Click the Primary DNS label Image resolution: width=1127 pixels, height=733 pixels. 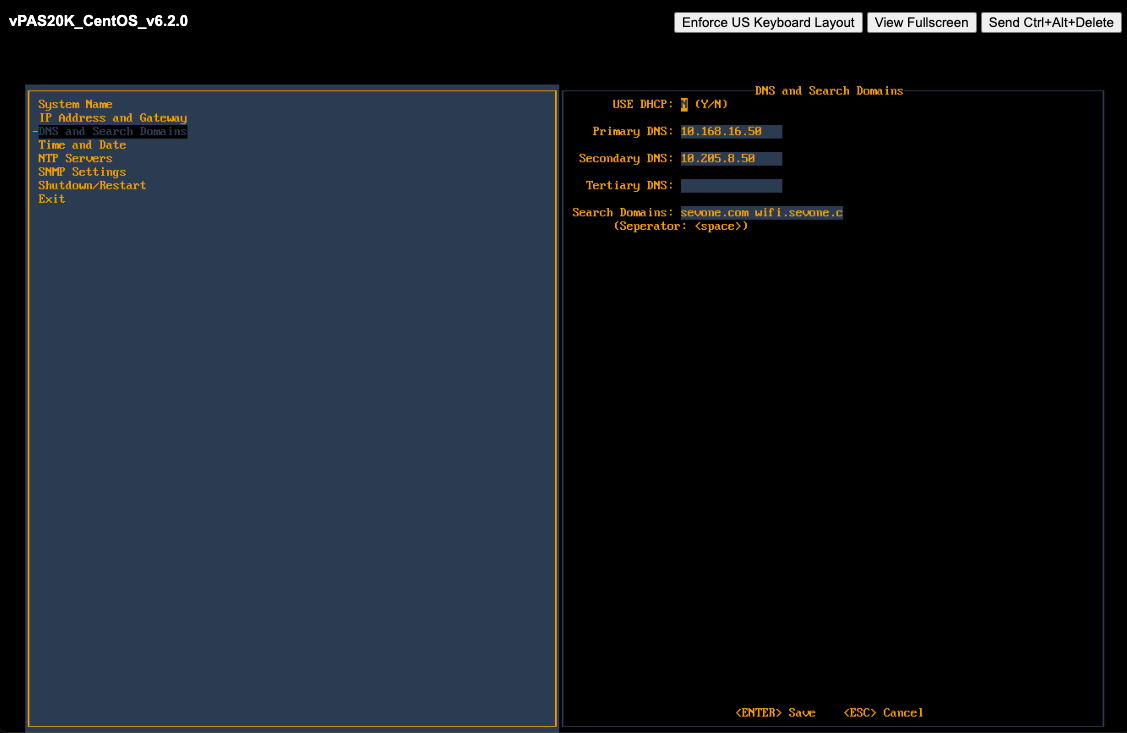[x=632, y=132]
